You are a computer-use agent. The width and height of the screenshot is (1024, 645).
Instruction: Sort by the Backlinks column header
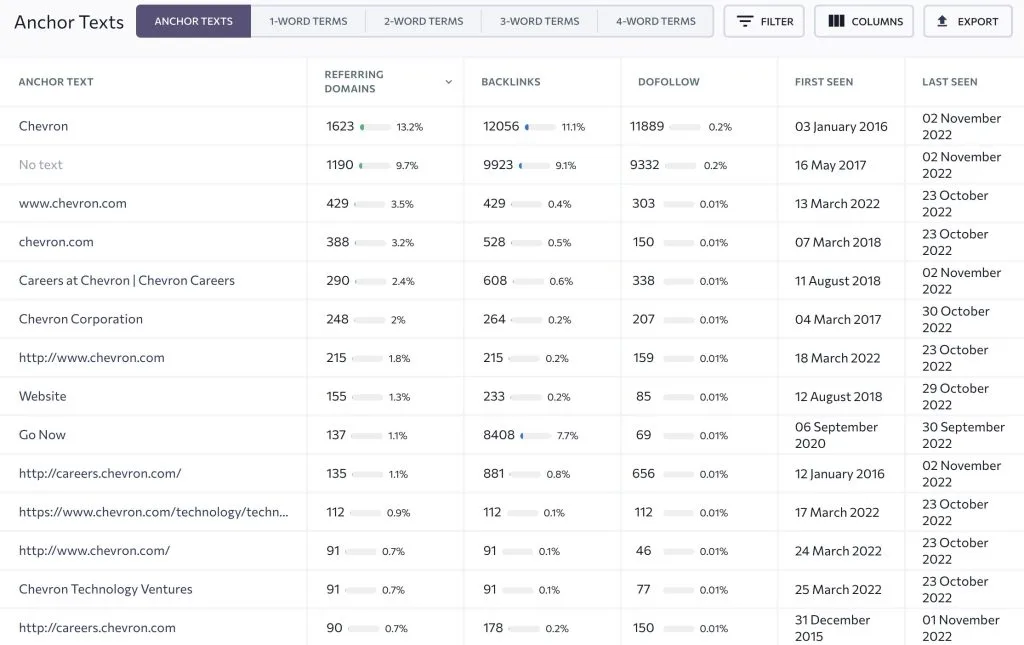point(511,82)
